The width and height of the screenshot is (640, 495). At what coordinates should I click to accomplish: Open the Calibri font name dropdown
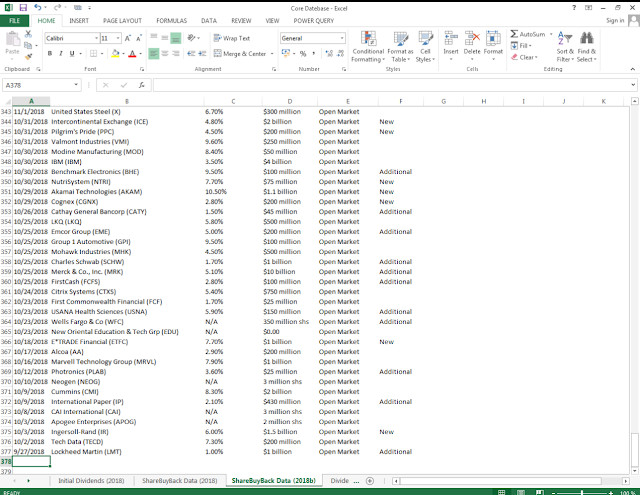(x=97, y=38)
